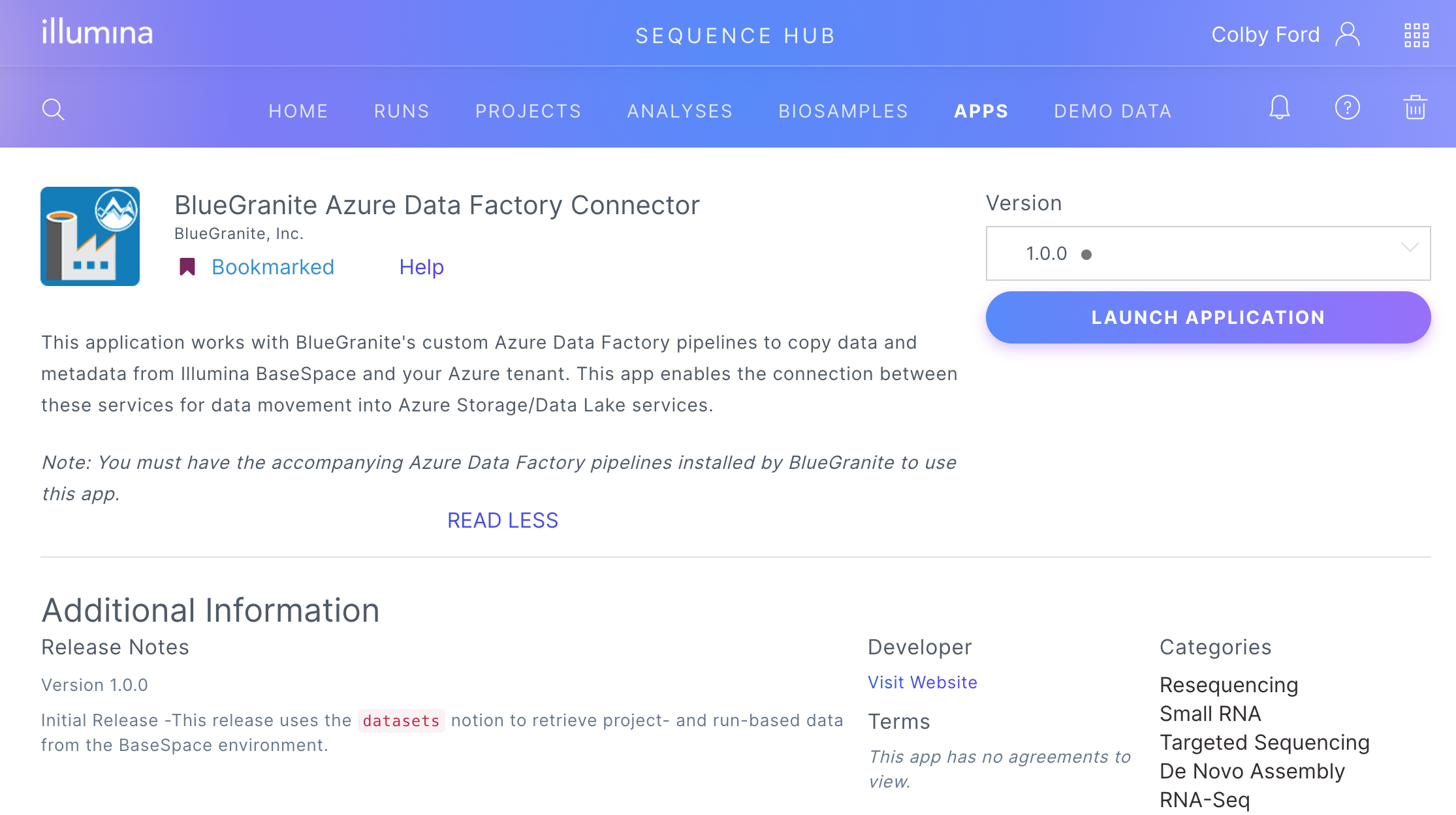Open the help question mark icon
The image size is (1456, 815).
coord(1348,108)
